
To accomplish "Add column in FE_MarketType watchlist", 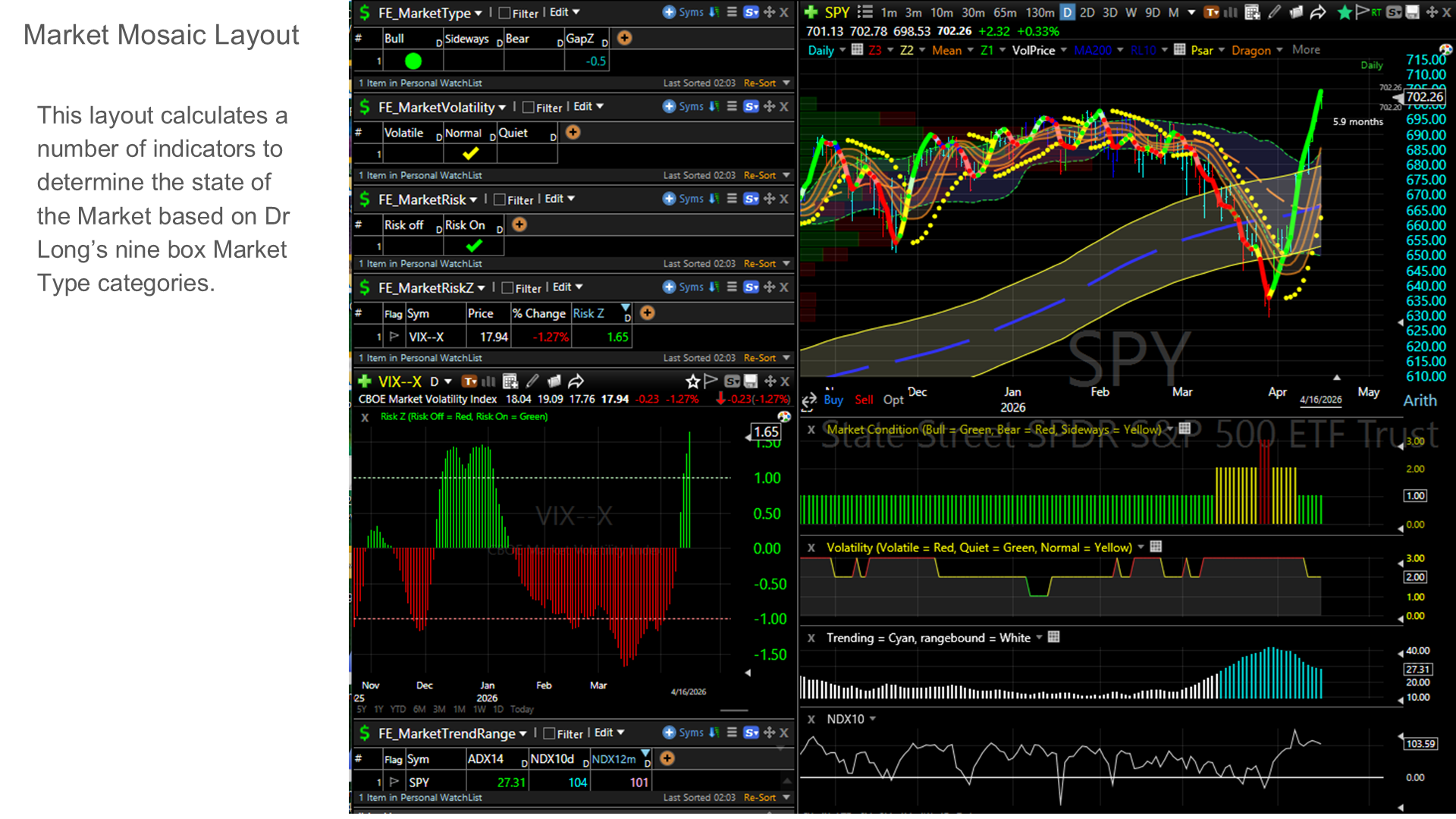I will 624,38.
